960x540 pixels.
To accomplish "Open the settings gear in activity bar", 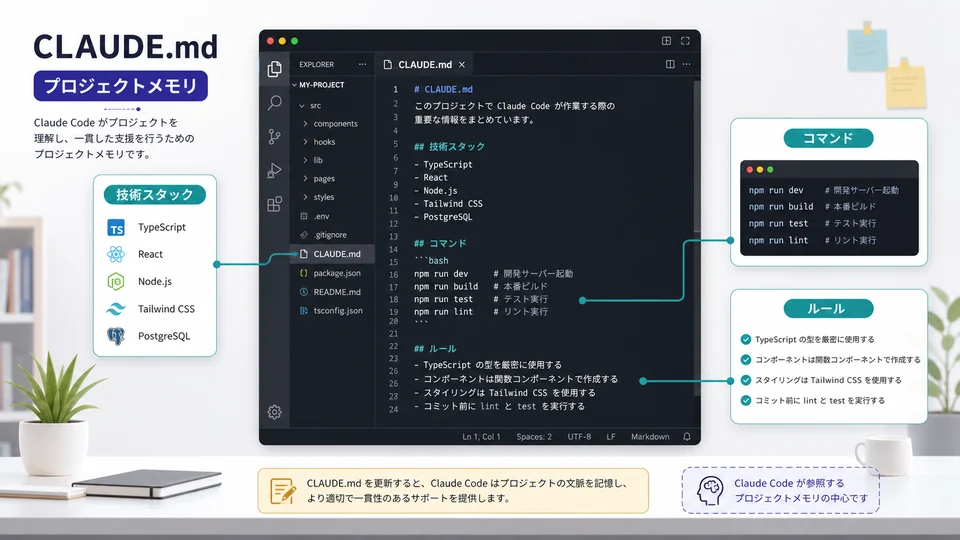I will (274, 412).
